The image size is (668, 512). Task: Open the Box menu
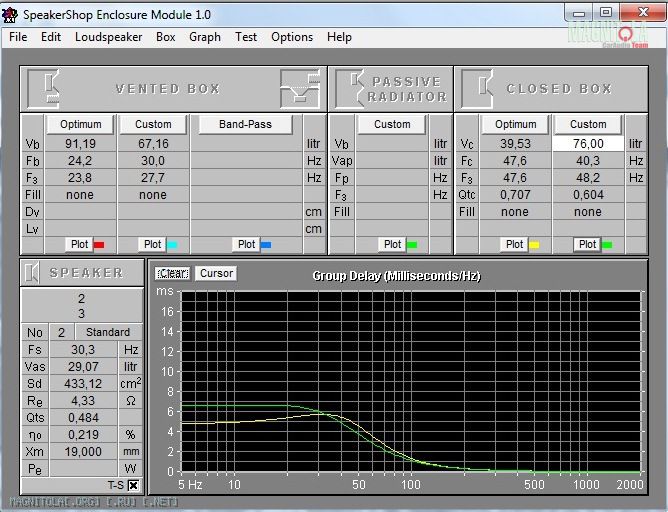[x=165, y=37]
